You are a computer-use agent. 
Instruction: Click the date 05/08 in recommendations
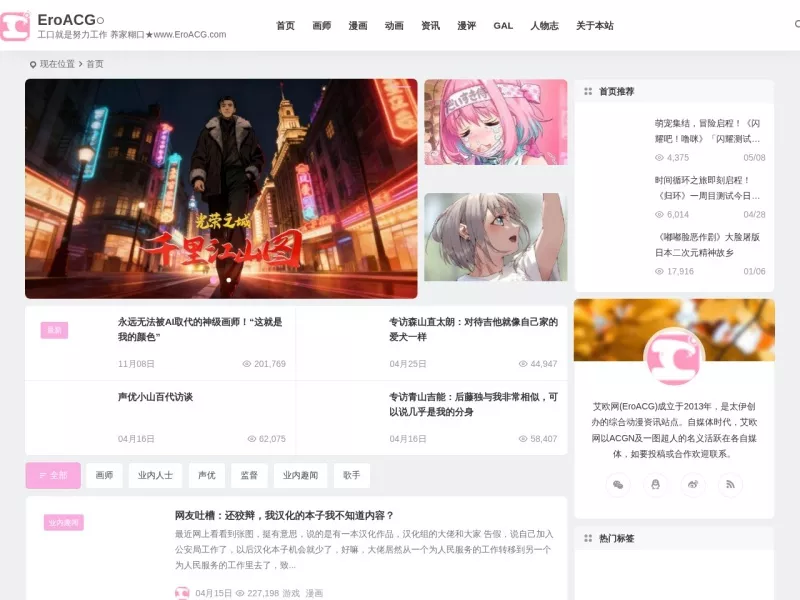click(x=754, y=158)
